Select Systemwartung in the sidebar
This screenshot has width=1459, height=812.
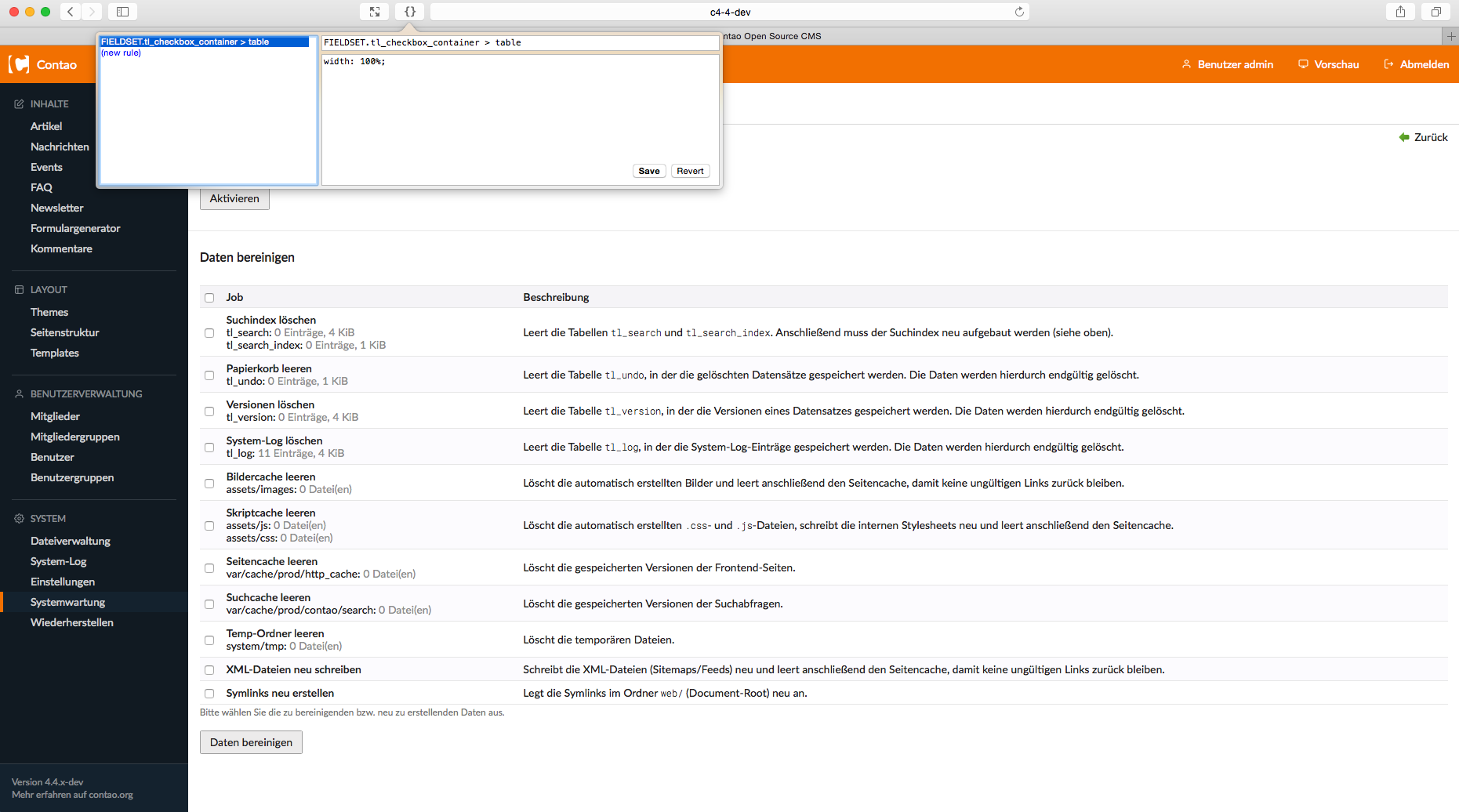coord(68,602)
